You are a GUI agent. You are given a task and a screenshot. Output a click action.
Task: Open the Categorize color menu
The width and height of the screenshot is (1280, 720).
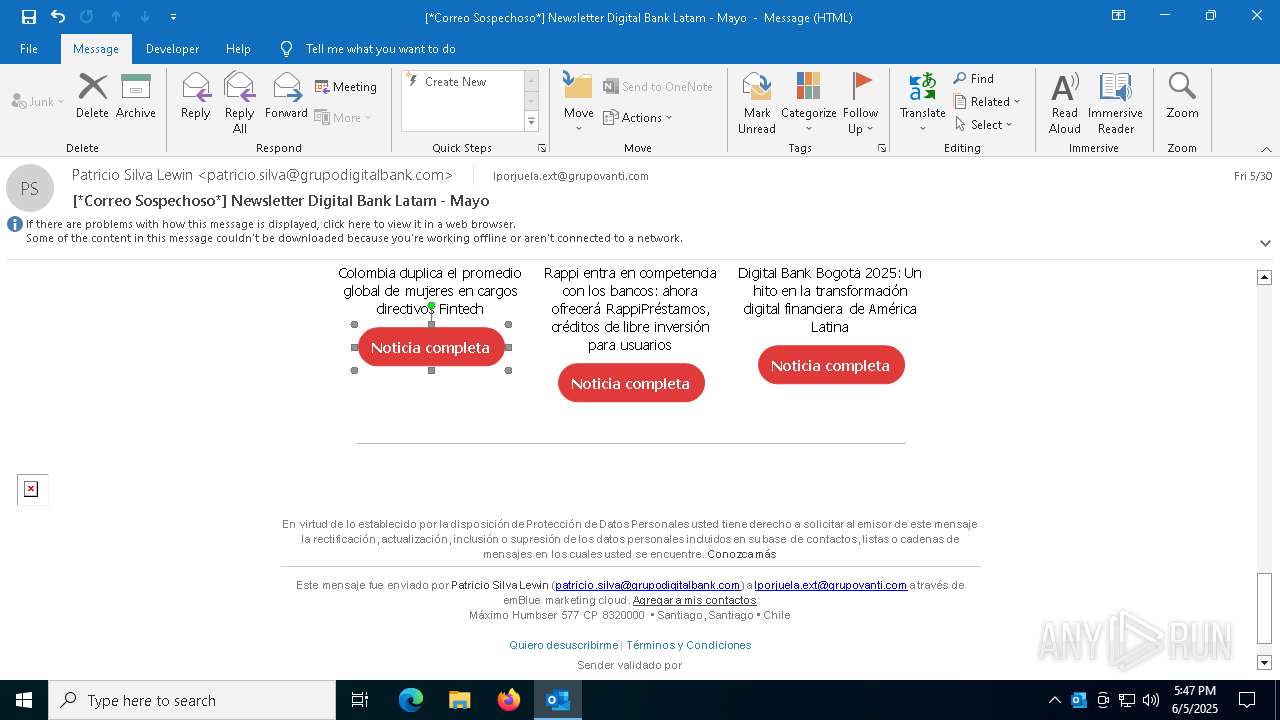point(809,103)
